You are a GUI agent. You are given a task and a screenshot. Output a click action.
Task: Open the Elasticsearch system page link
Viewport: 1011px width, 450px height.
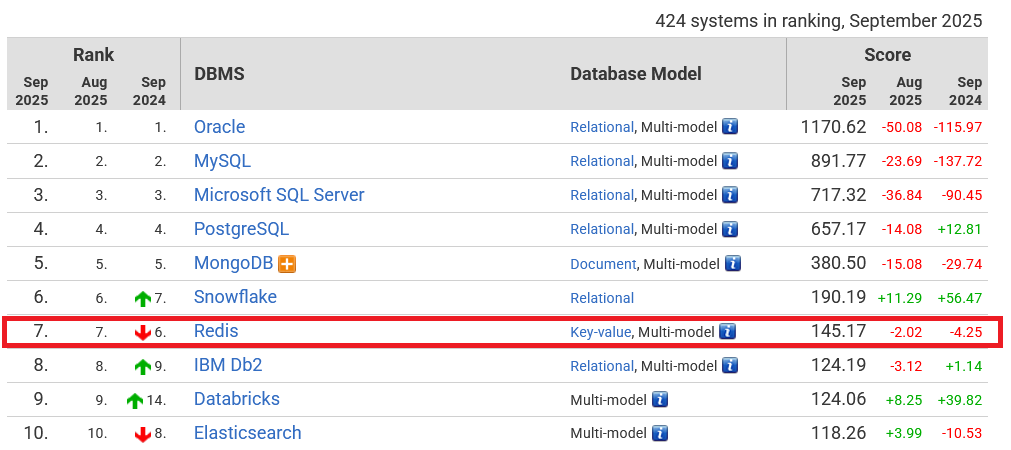(247, 433)
